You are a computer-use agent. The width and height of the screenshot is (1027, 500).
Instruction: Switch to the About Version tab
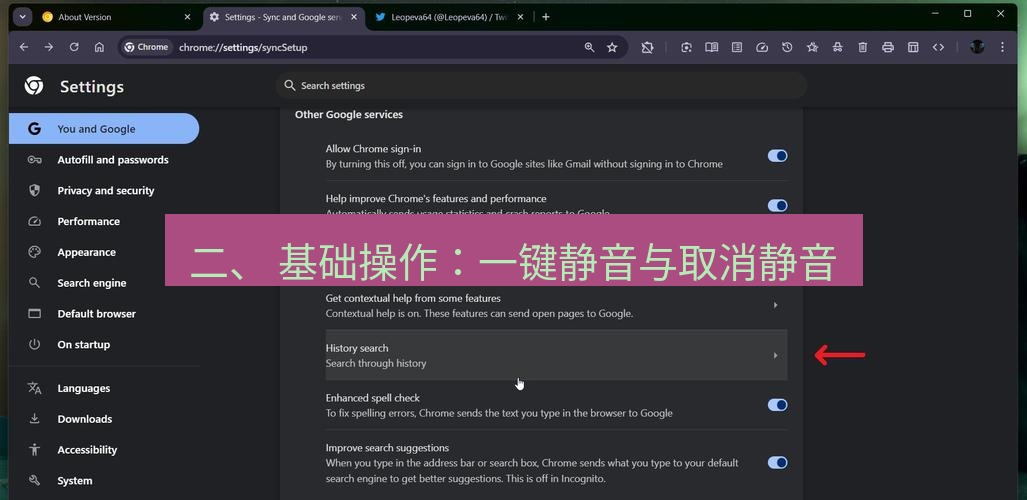click(x=118, y=17)
